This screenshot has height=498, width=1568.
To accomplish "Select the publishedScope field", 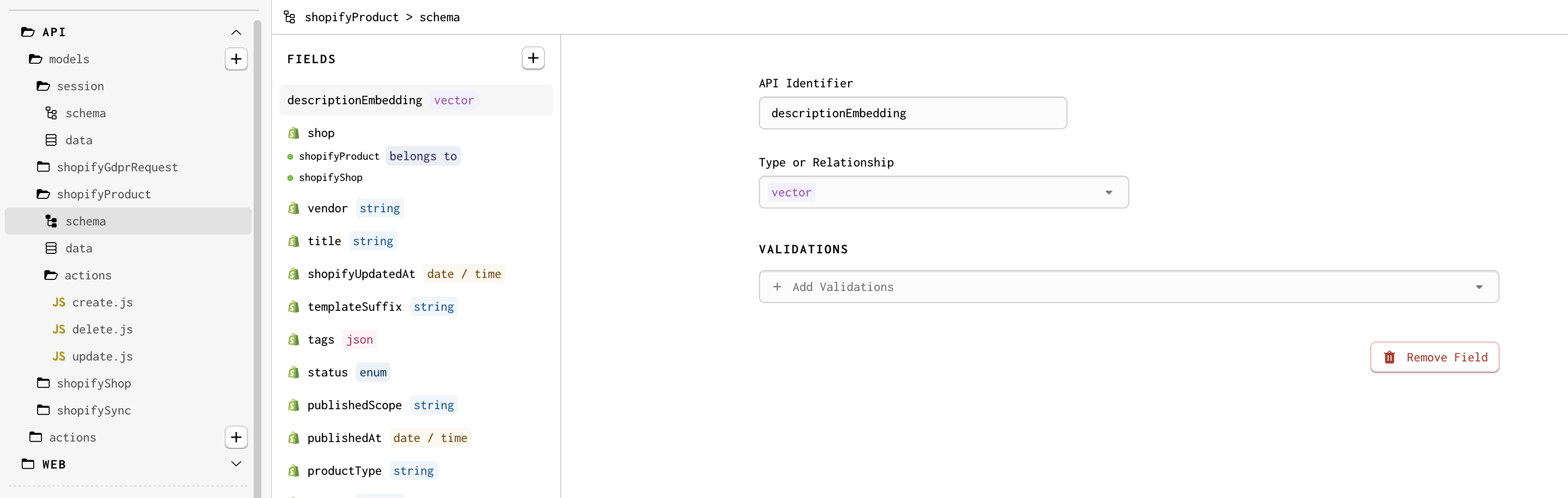I will coord(416,405).
